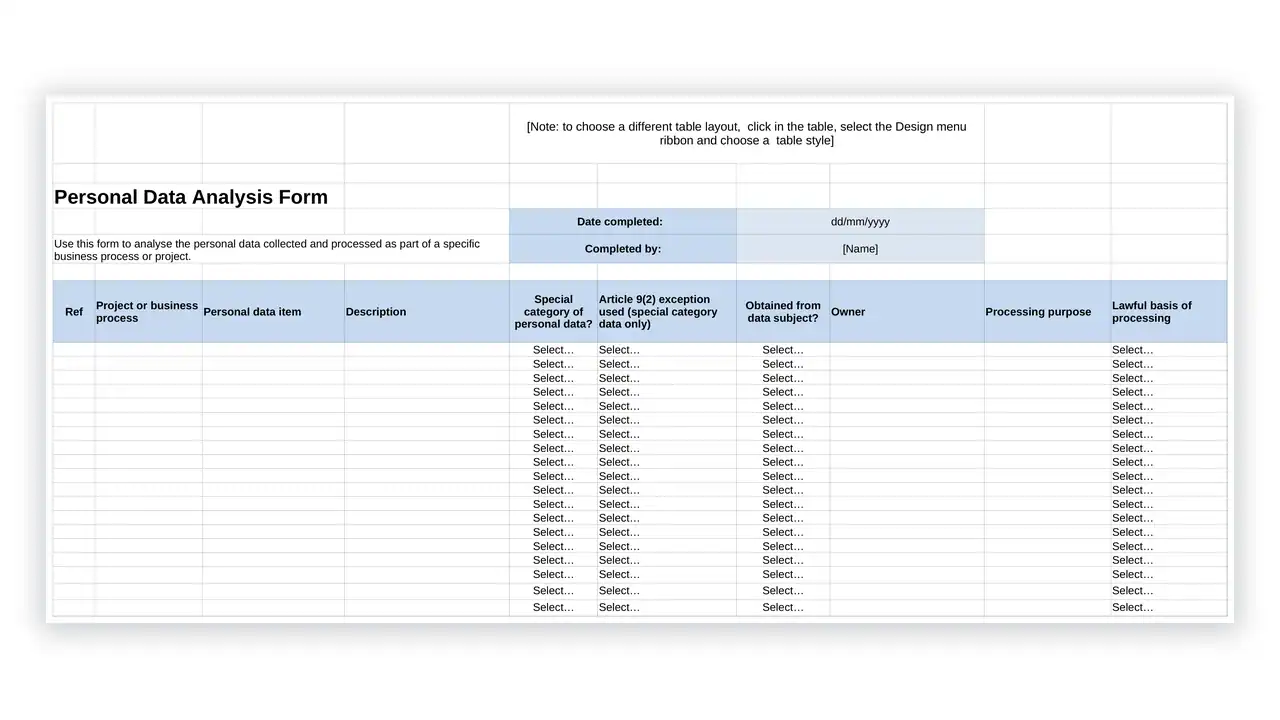
Task: Click the table layout note text
Action: pos(746,134)
